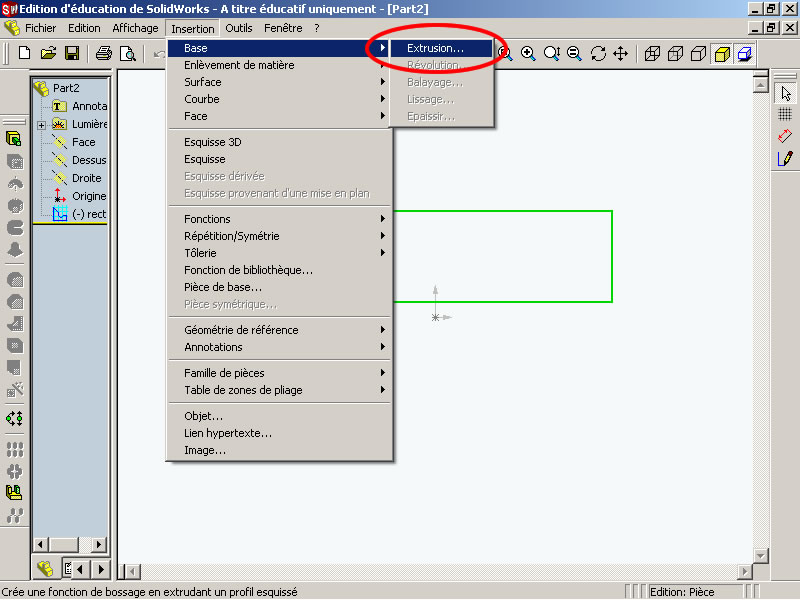Image resolution: width=800 pixels, height=600 pixels.
Task: Expand the Surface submenu
Action: tap(279, 82)
